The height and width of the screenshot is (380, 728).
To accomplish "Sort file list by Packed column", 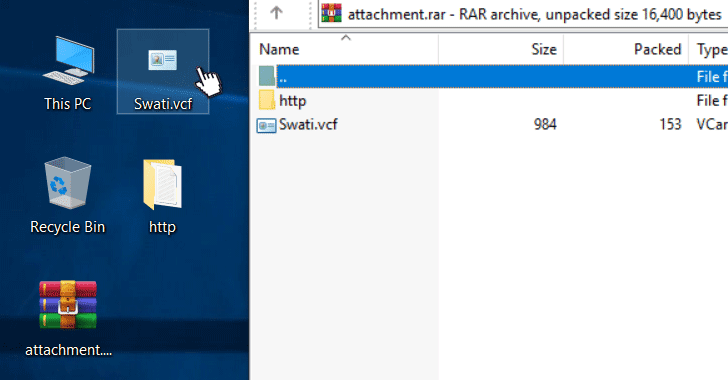I will click(626, 49).
